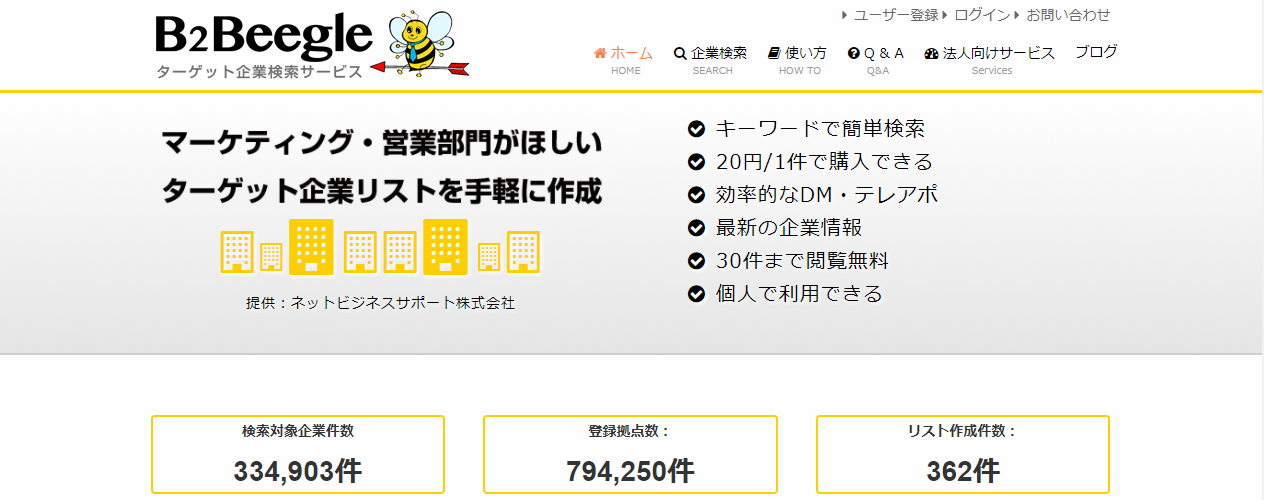Open the 使い方 HOW TO menu

tap(798, 60)
